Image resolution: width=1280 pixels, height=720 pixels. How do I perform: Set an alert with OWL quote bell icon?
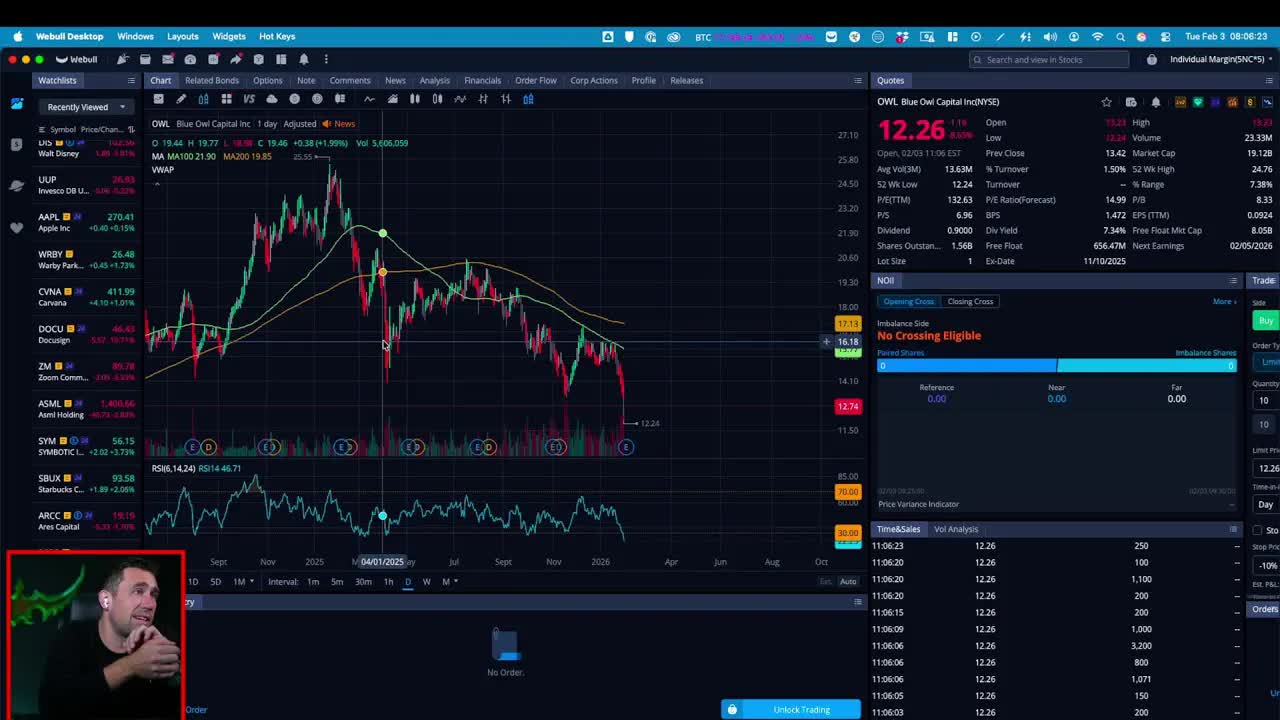pos(1156,102)
